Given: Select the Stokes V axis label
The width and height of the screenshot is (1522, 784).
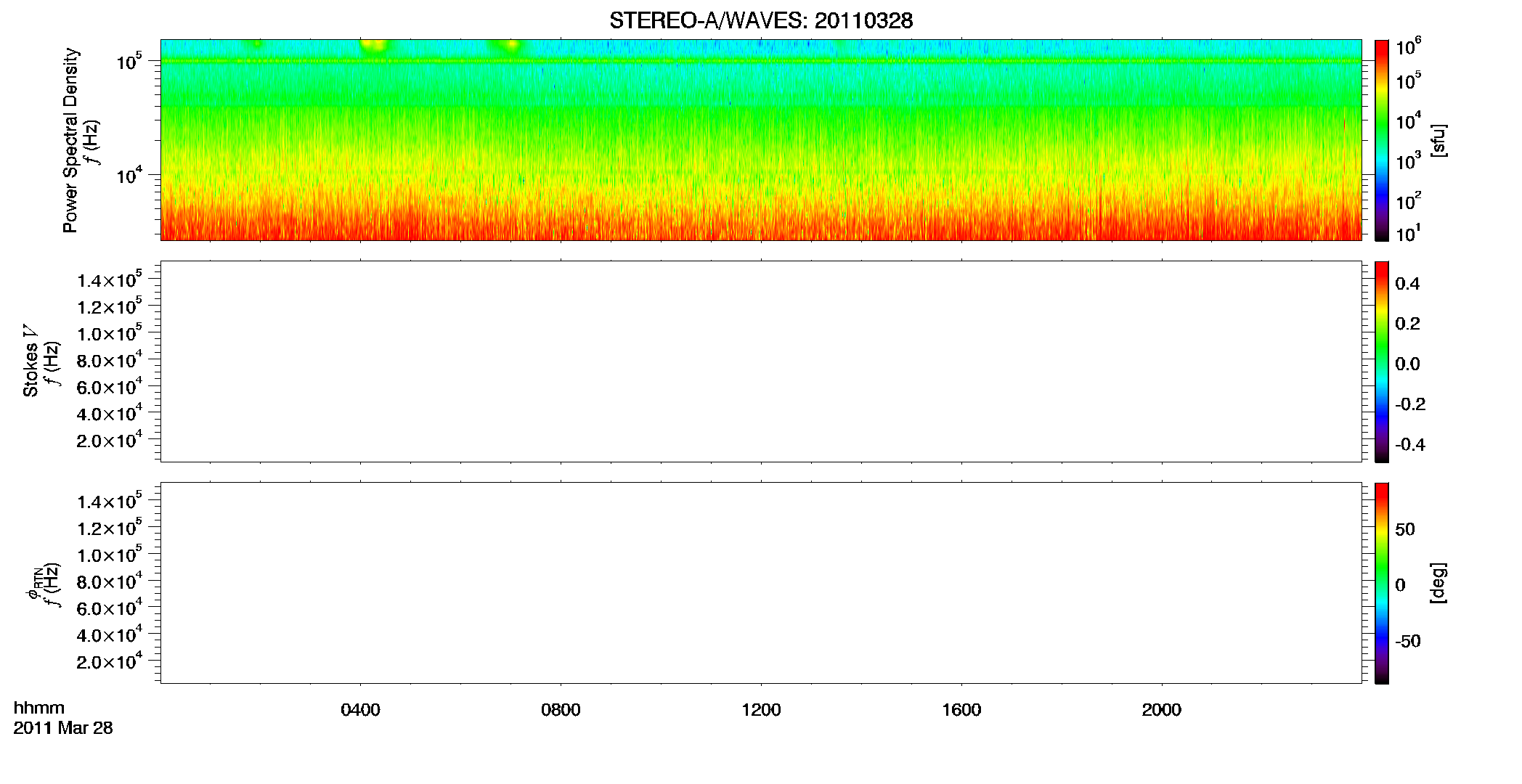Looking at the screenshot, I should point(30,361).
